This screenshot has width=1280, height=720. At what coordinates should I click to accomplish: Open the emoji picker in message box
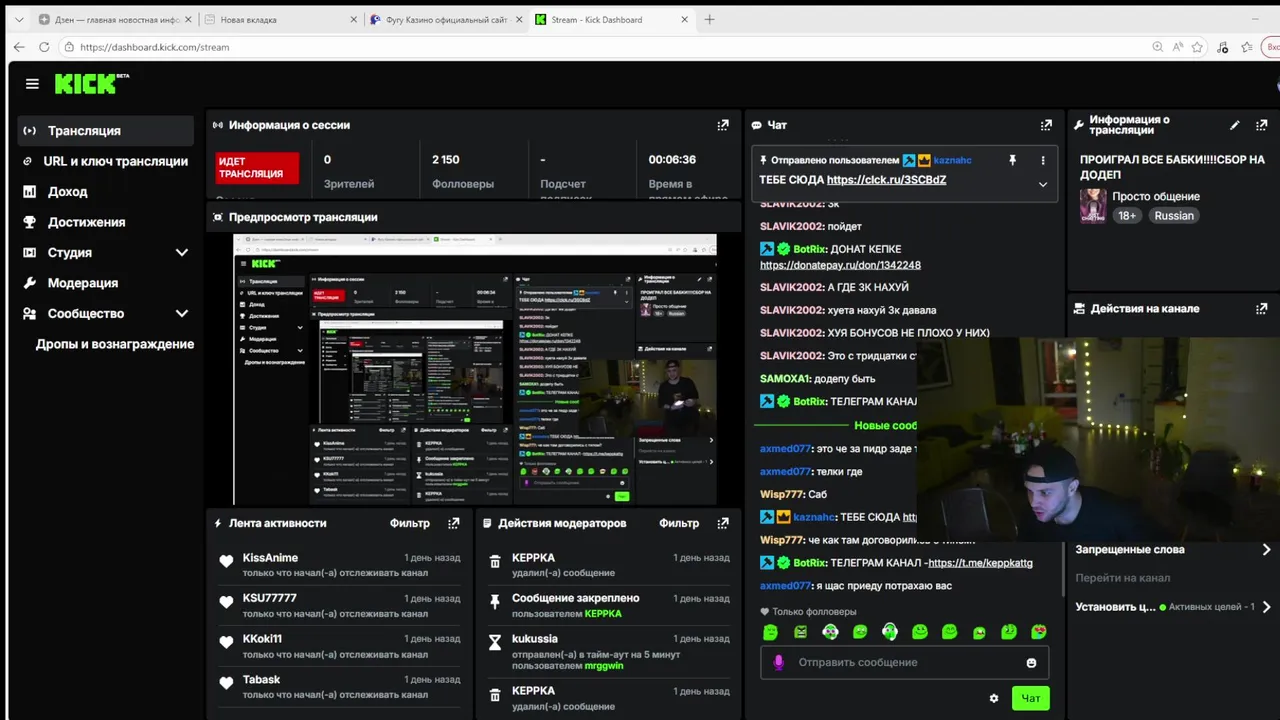coord(1031,662)
